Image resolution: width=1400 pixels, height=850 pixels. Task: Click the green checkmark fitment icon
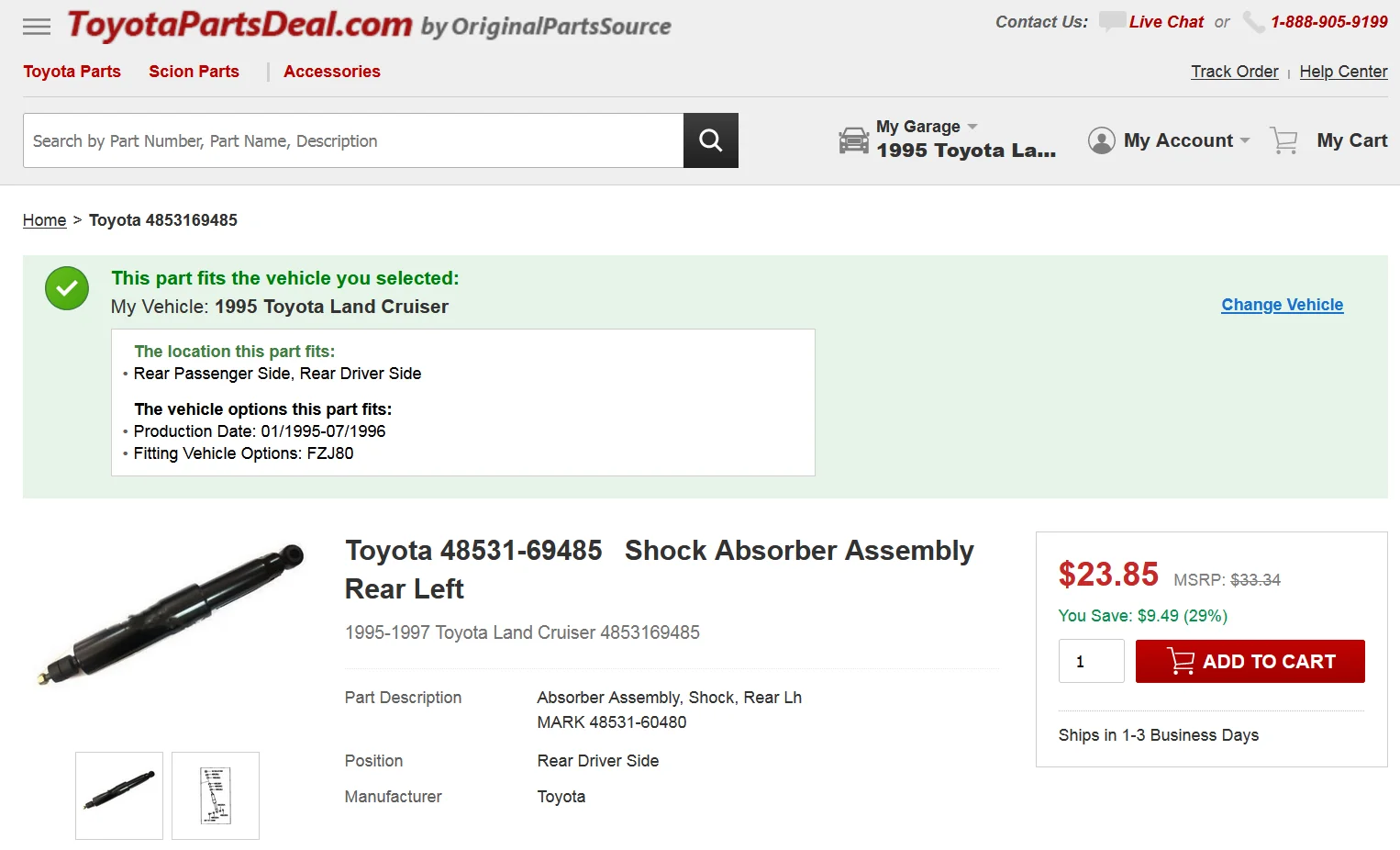click(x=67, y=289)
